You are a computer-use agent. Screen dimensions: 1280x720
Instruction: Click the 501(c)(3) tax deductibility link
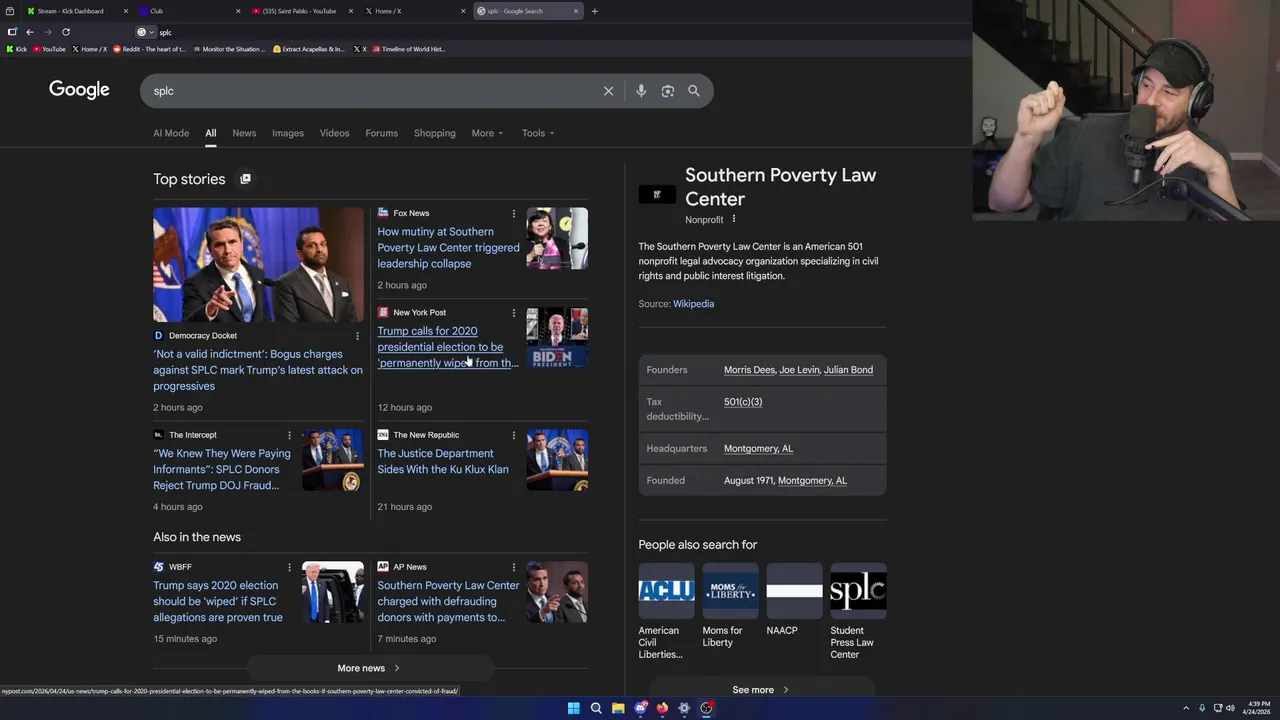pyautogui.click(x=743, y=402)
